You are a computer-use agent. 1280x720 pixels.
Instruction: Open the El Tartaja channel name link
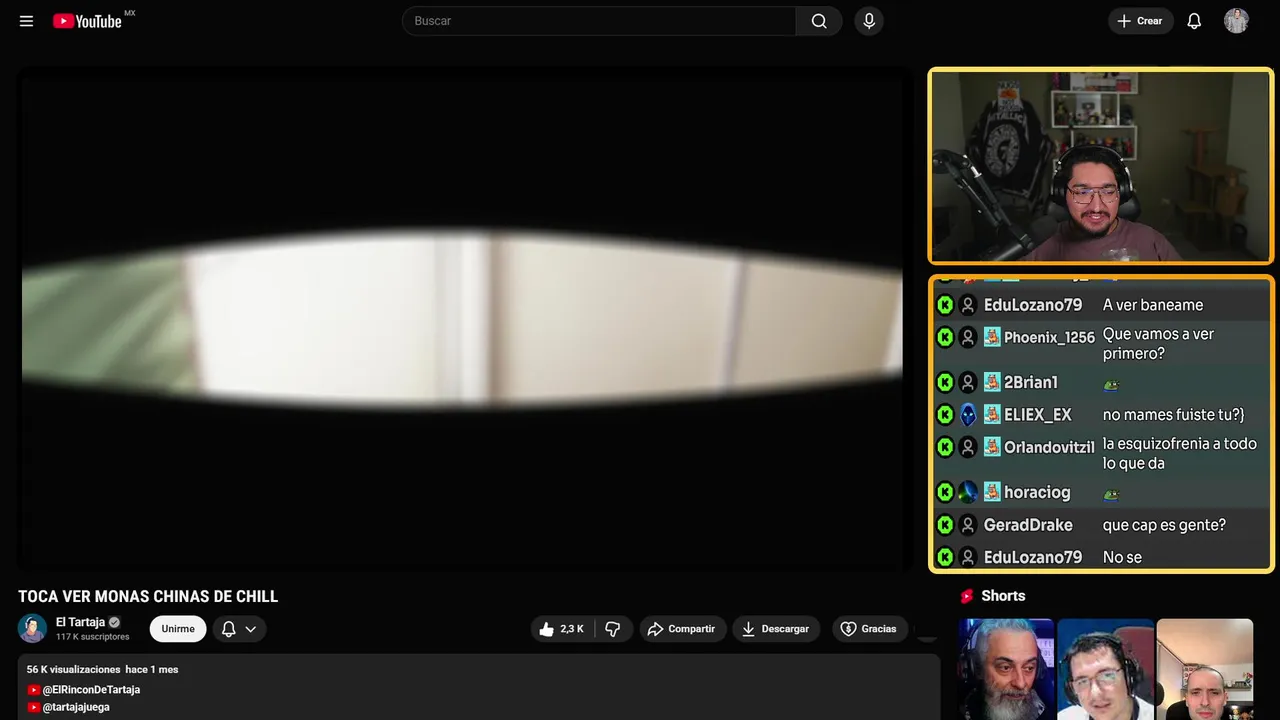click(80, 622)
